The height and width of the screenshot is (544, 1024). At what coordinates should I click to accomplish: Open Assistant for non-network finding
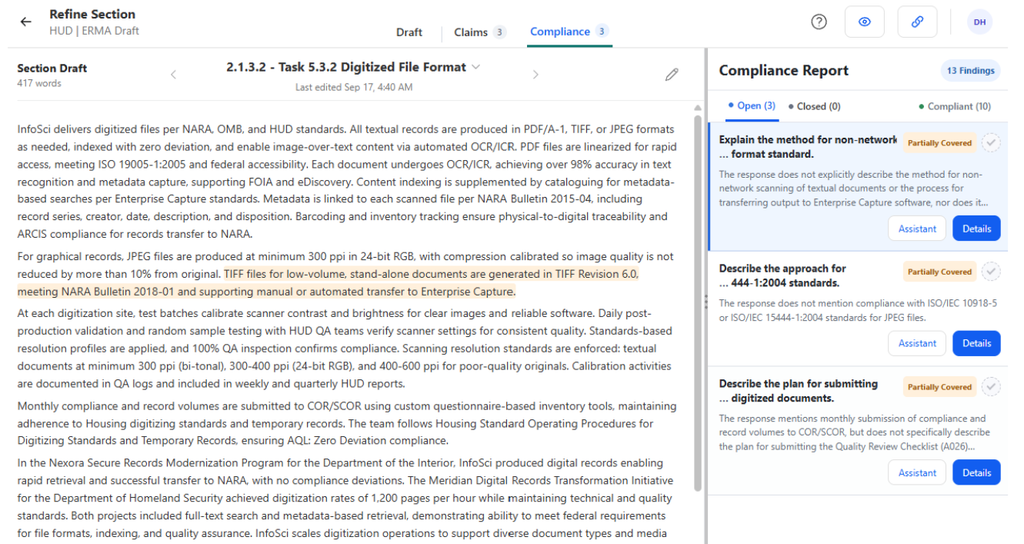[x=917, y=229]
